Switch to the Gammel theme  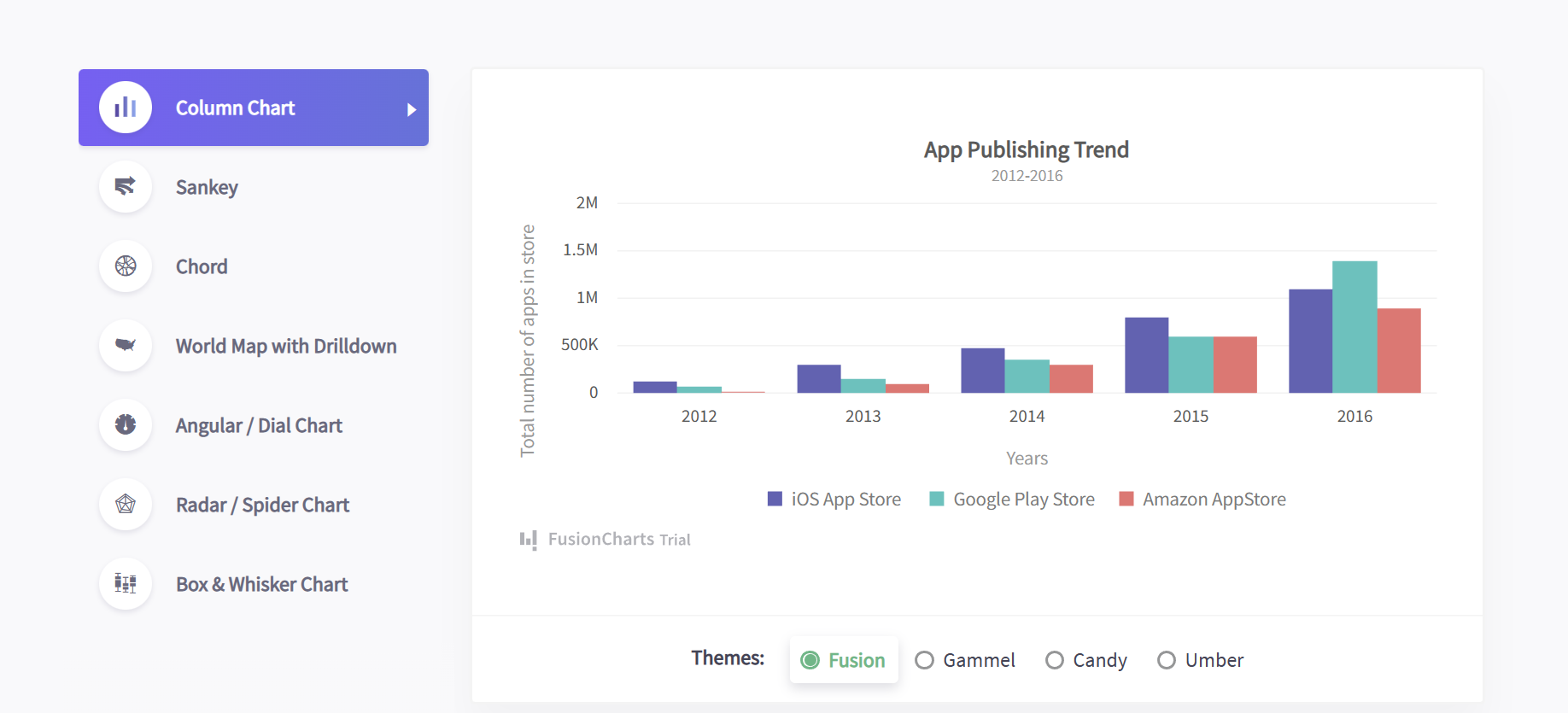click(924, 660)
